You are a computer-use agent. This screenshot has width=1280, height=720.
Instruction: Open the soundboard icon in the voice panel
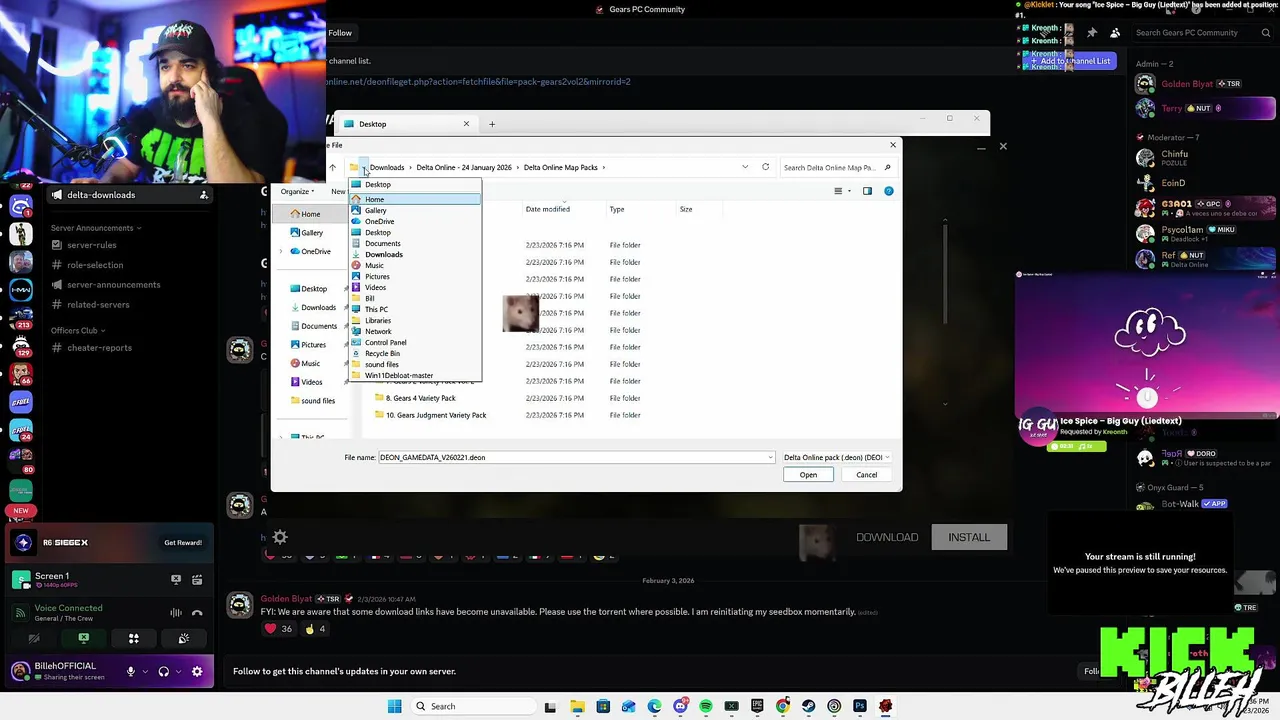tap(184, 638)
